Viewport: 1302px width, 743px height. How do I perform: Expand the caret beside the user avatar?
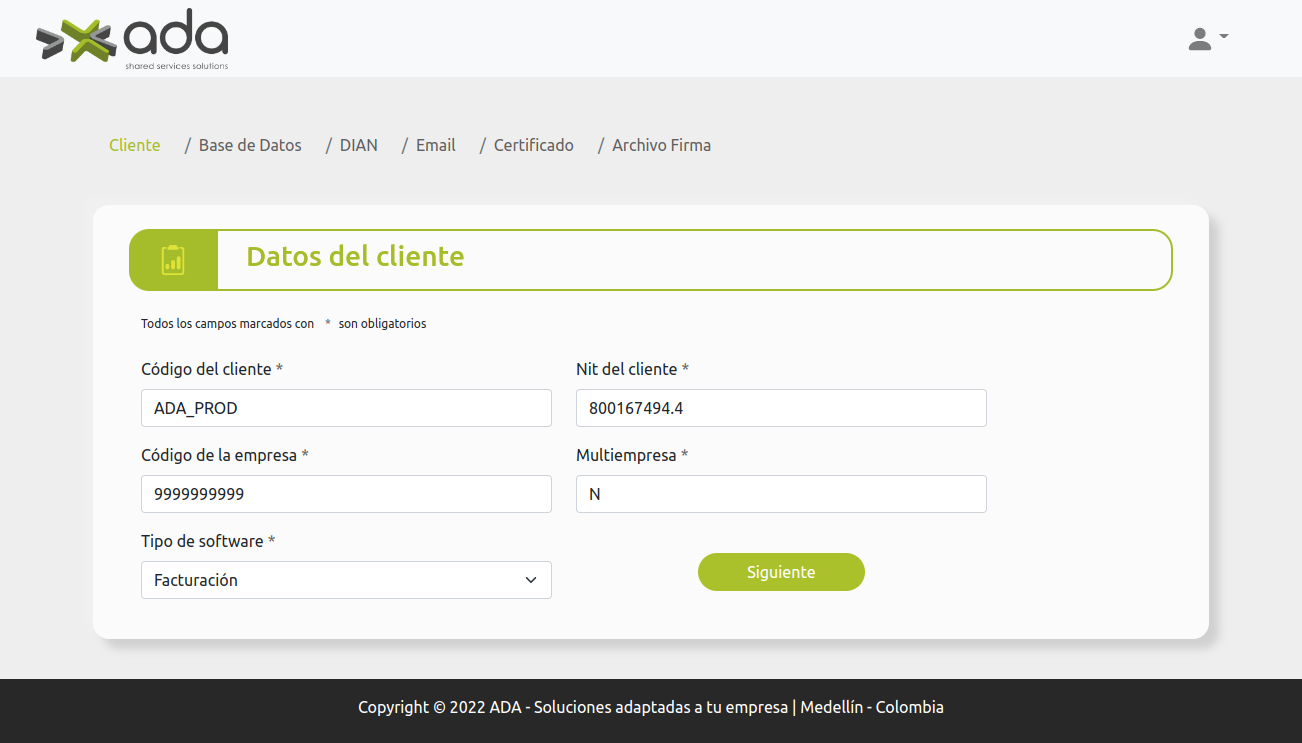coord(1224,37)
